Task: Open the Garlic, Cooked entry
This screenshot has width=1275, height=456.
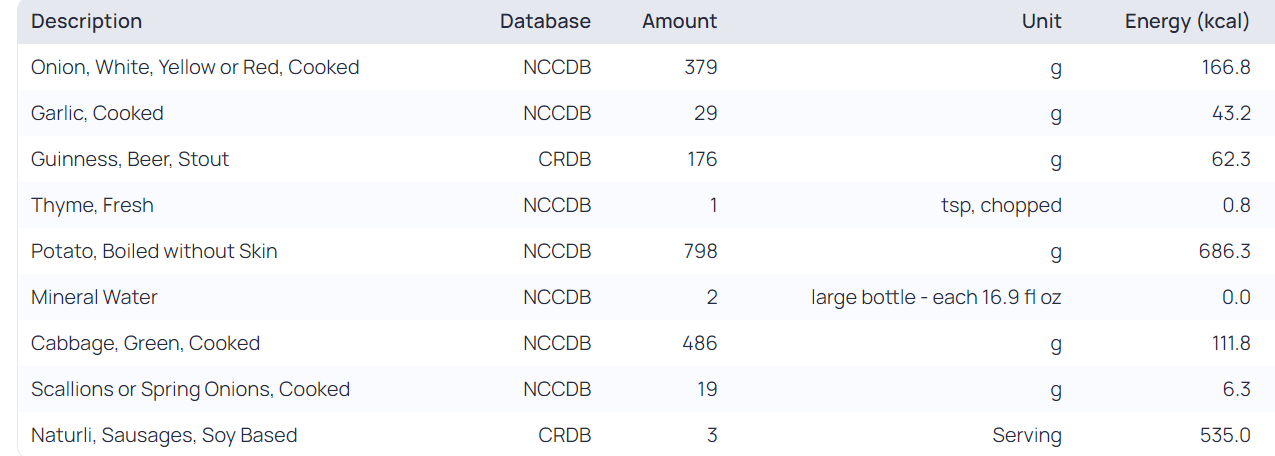Action: [x=97, y=113]
